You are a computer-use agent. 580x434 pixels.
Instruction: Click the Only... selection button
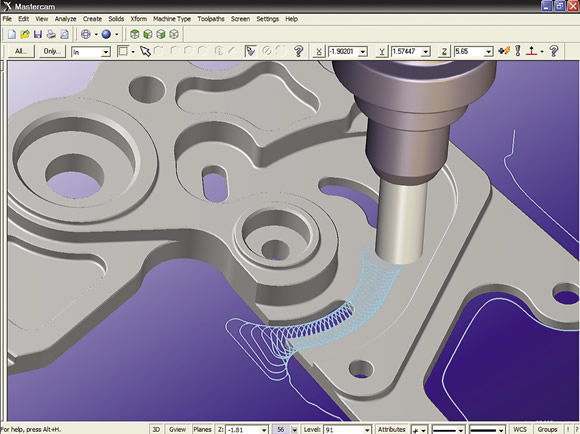[52, 51]
